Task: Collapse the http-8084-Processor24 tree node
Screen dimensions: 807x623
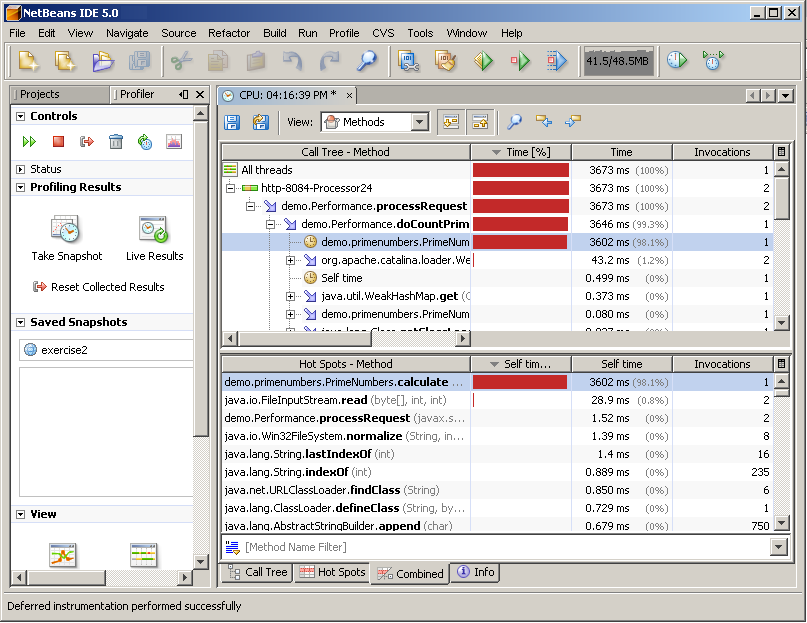Action: [x=231, y=188]
